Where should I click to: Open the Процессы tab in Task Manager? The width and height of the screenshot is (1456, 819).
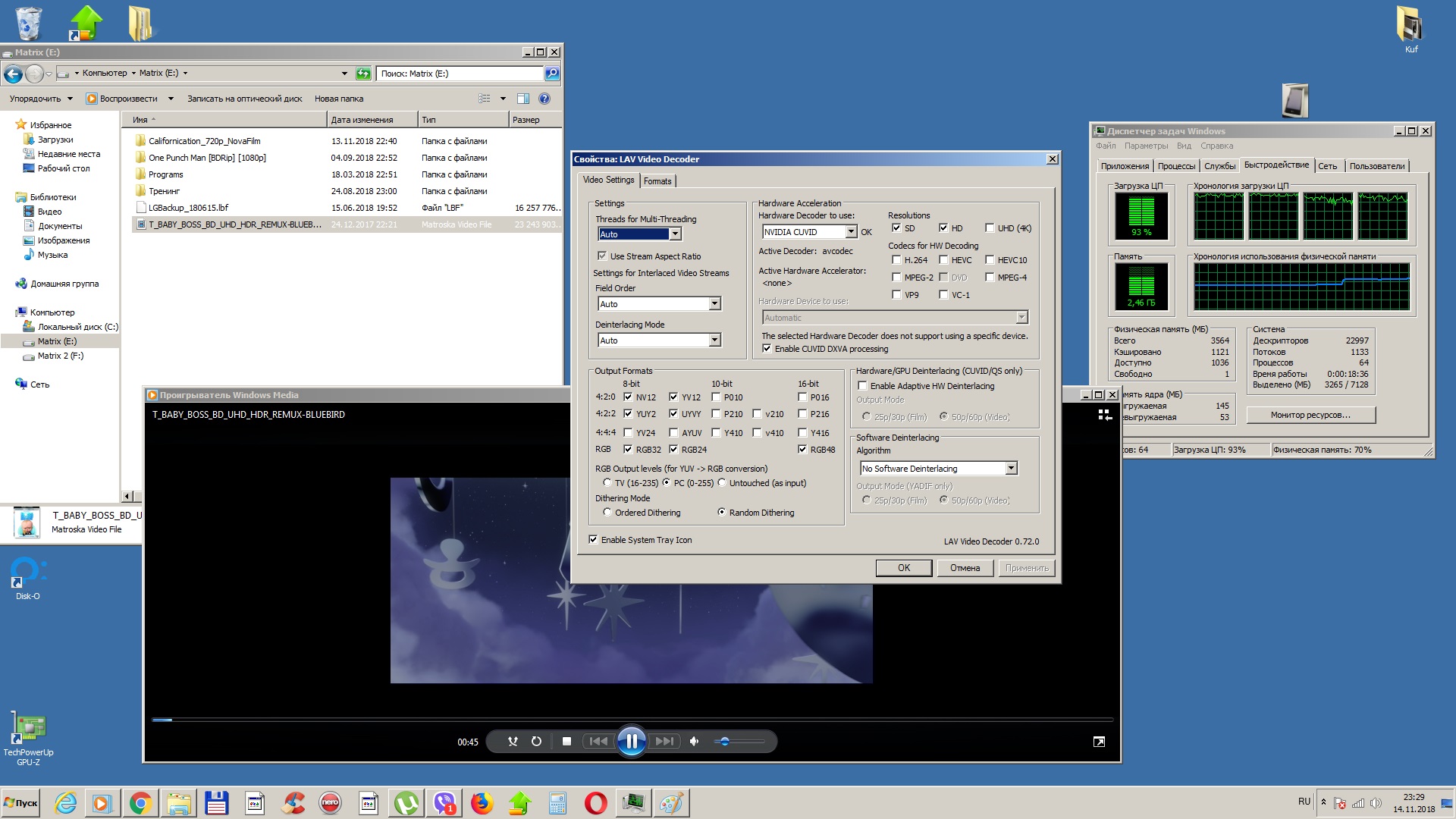point(1176,166)
